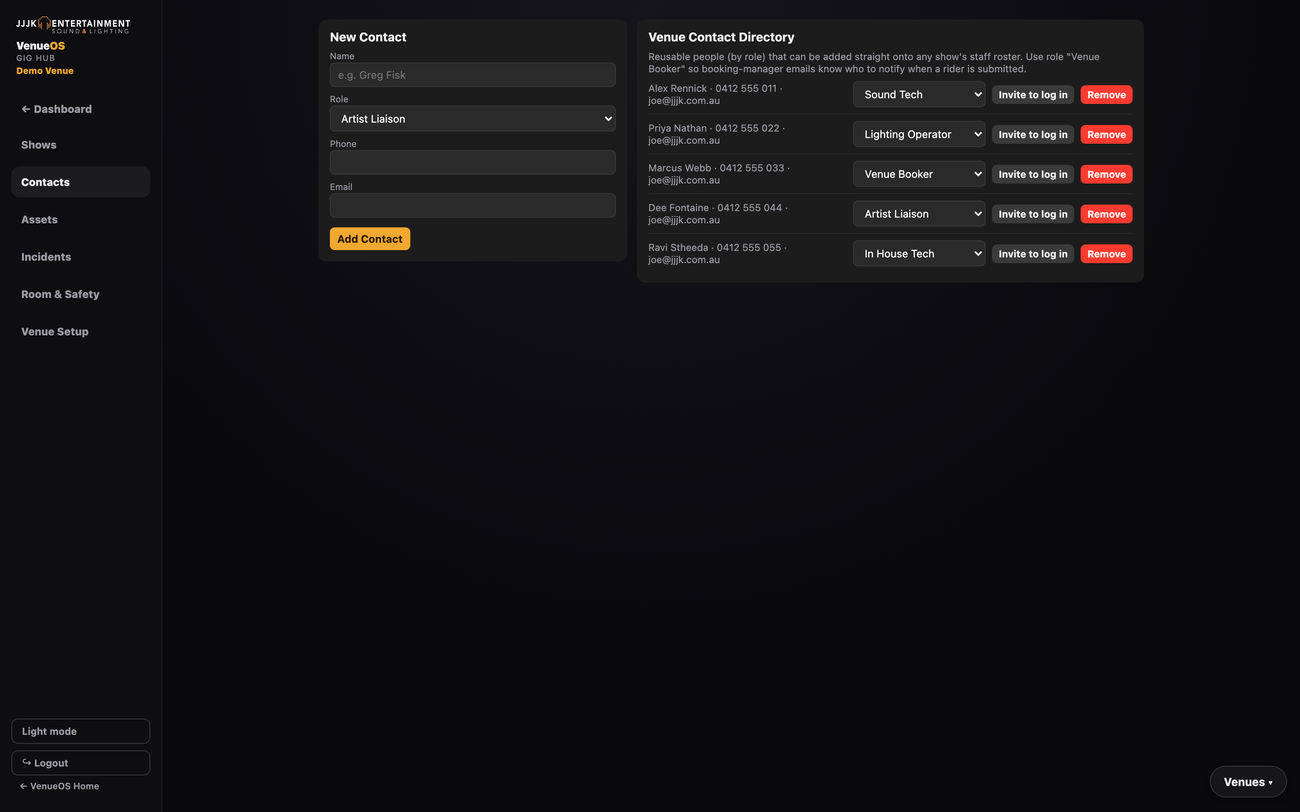Screen dimensions: 1300x812
Task: Open Marcus Webb's role dropdown
Action: pyautogui.click(x=919, y=174)
